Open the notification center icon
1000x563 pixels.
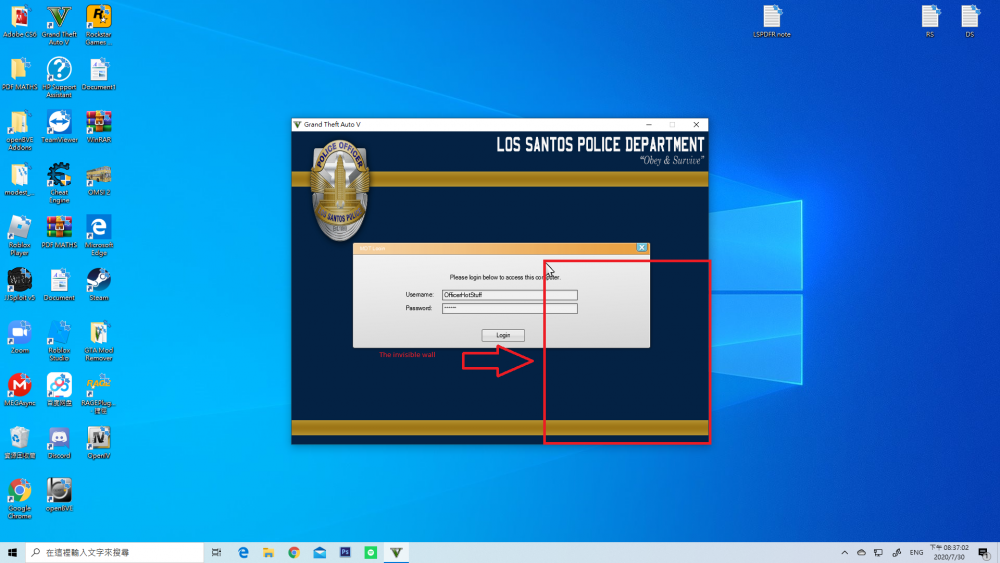coord(984,553)
